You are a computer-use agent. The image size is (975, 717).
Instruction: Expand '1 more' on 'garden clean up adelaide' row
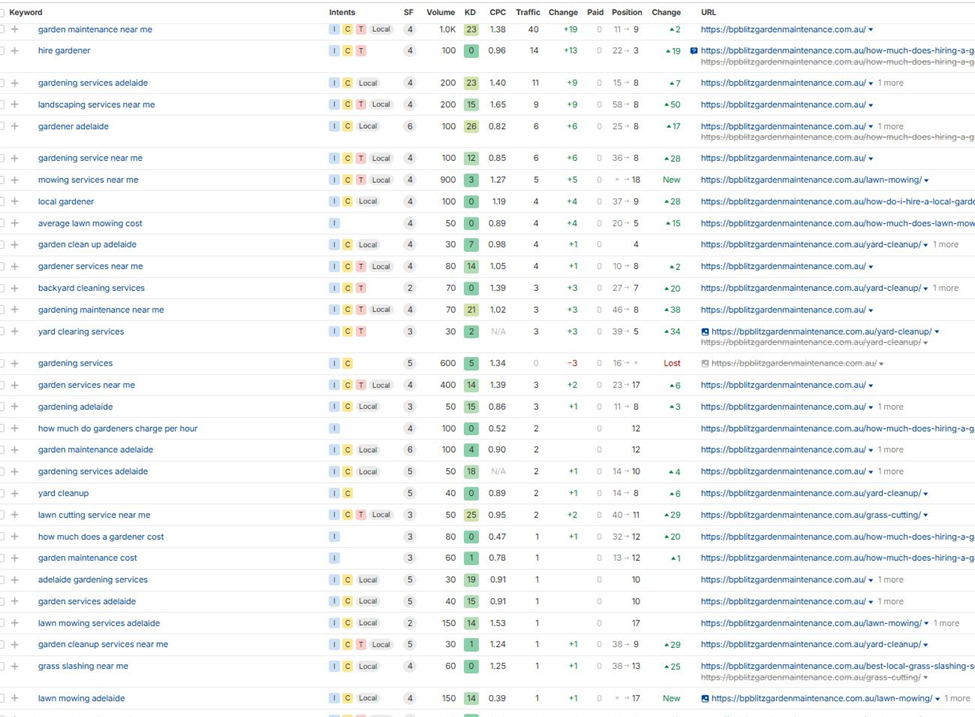point(945,245)
